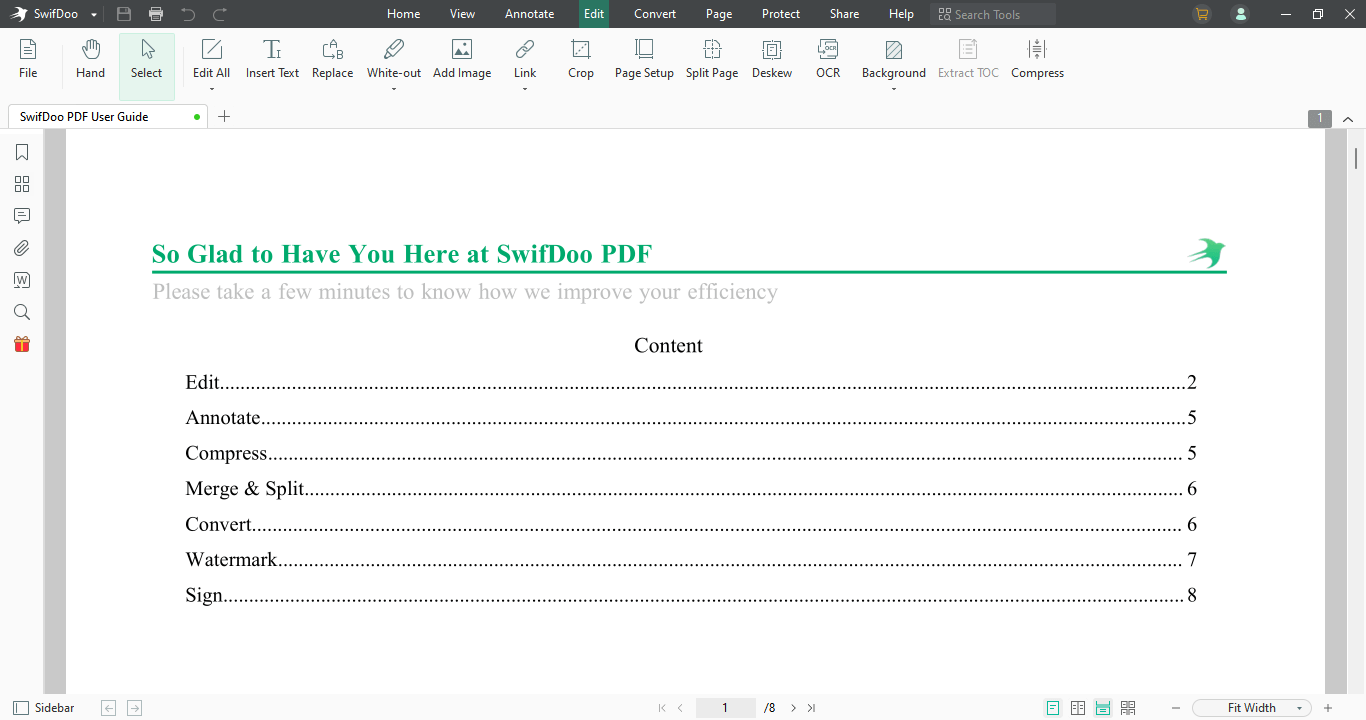1366x720 pixels.
Task: Open the View tab
Action: click(x=462, y=14)
